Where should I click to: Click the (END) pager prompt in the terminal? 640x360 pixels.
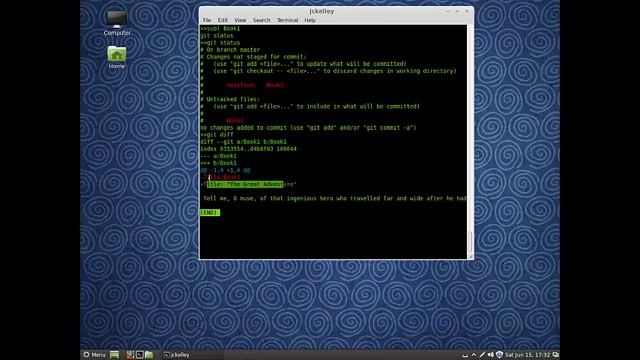[210, 213]
